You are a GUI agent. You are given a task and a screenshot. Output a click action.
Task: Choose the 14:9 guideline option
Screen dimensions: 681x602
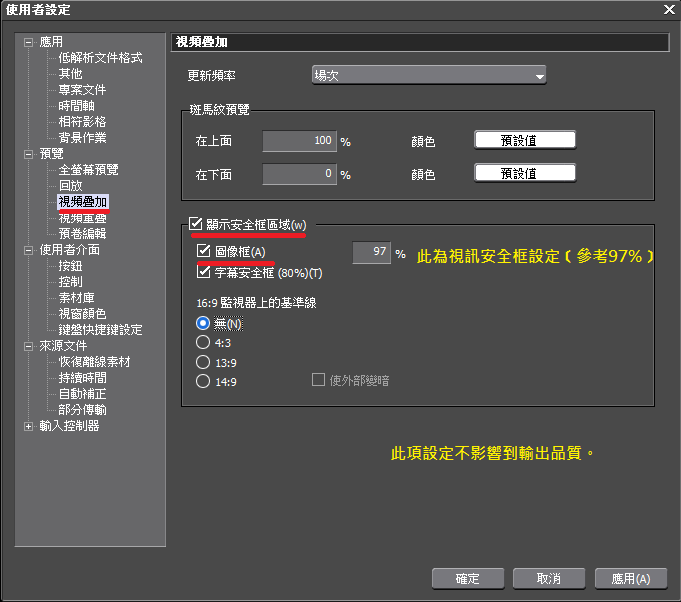tap(203, 381)
